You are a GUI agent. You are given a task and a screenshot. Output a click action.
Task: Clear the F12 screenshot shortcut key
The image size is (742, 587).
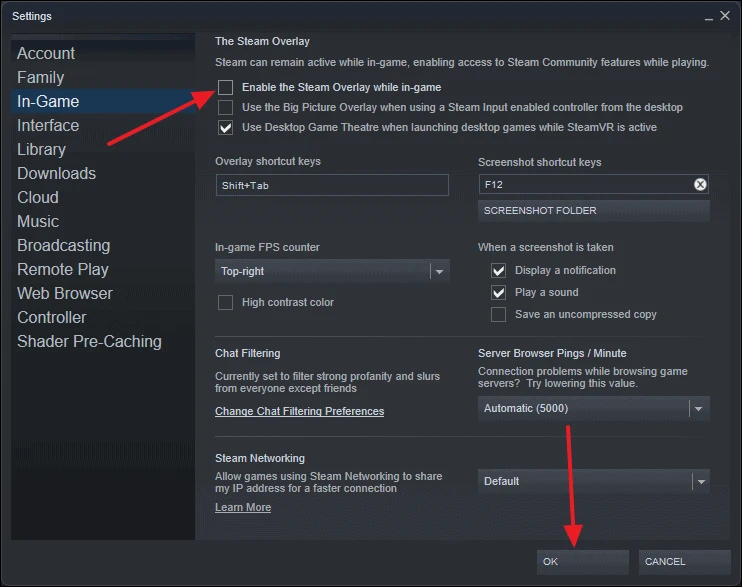pyautogui.click(x=700, y=184)
